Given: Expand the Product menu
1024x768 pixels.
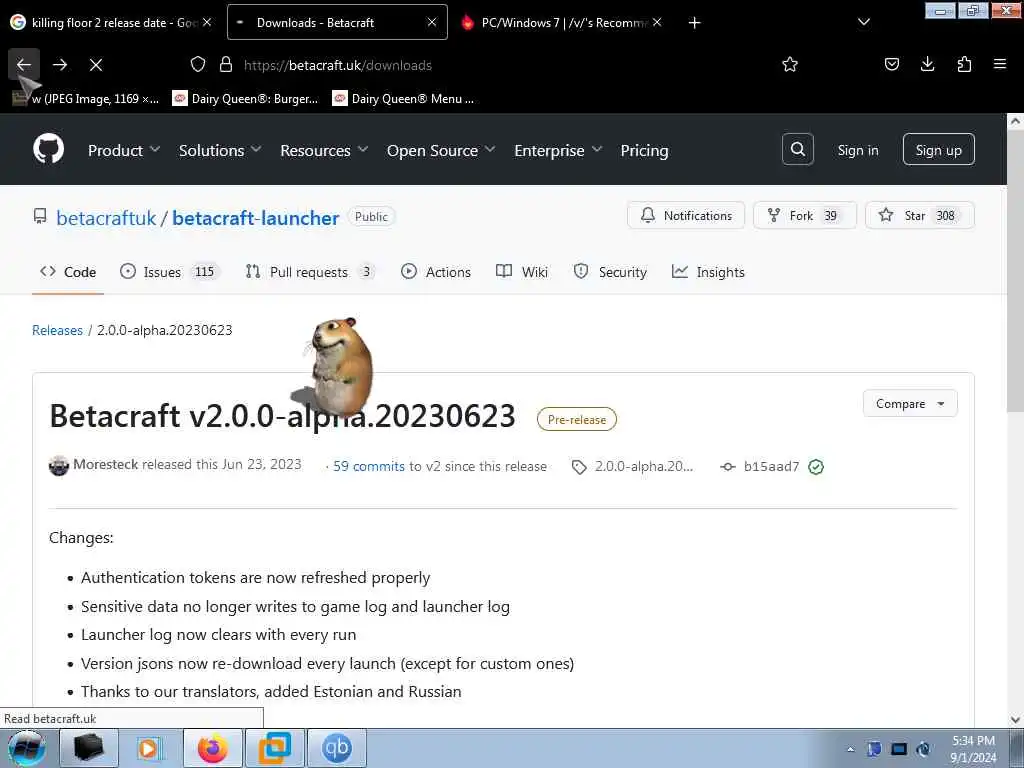Looking at the screenshot, I should [x=124, y=150].
